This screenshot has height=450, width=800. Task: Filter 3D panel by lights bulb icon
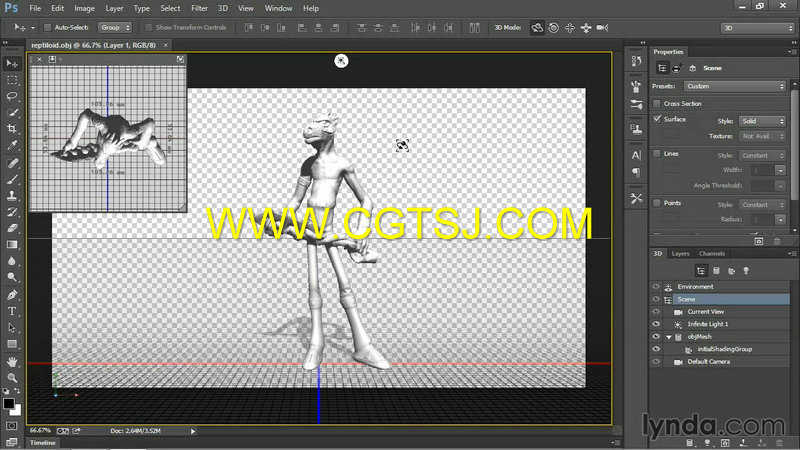pos(746,271)
